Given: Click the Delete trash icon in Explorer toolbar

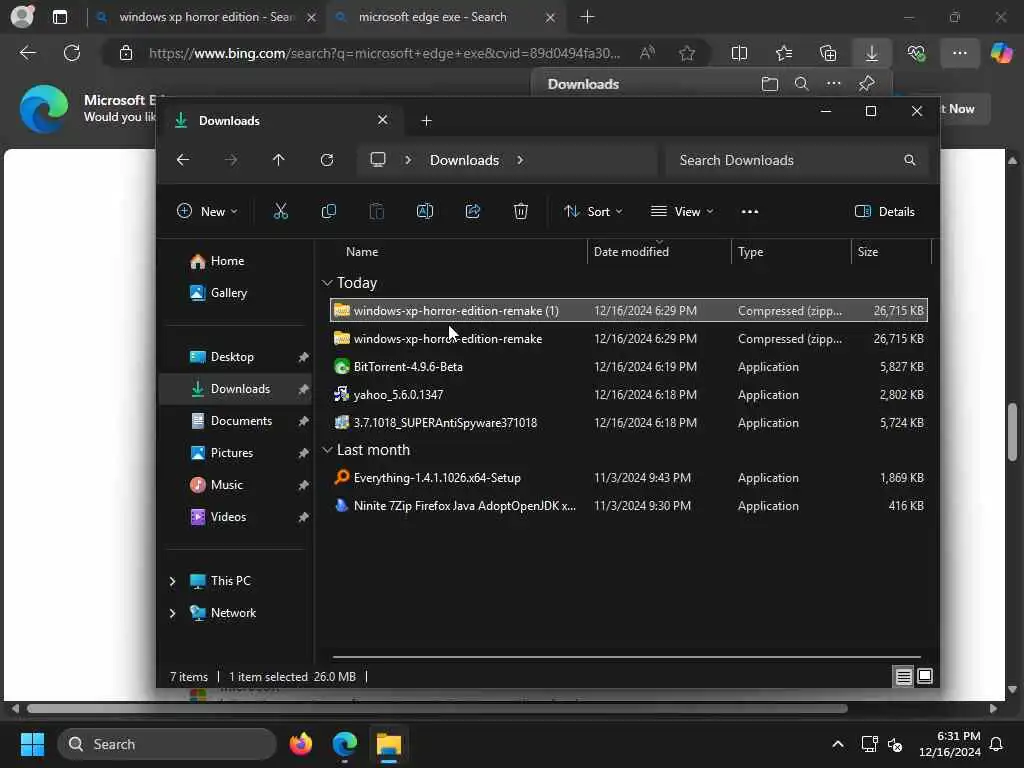Looking at the screenshot, I should click(x=520, y=211).
